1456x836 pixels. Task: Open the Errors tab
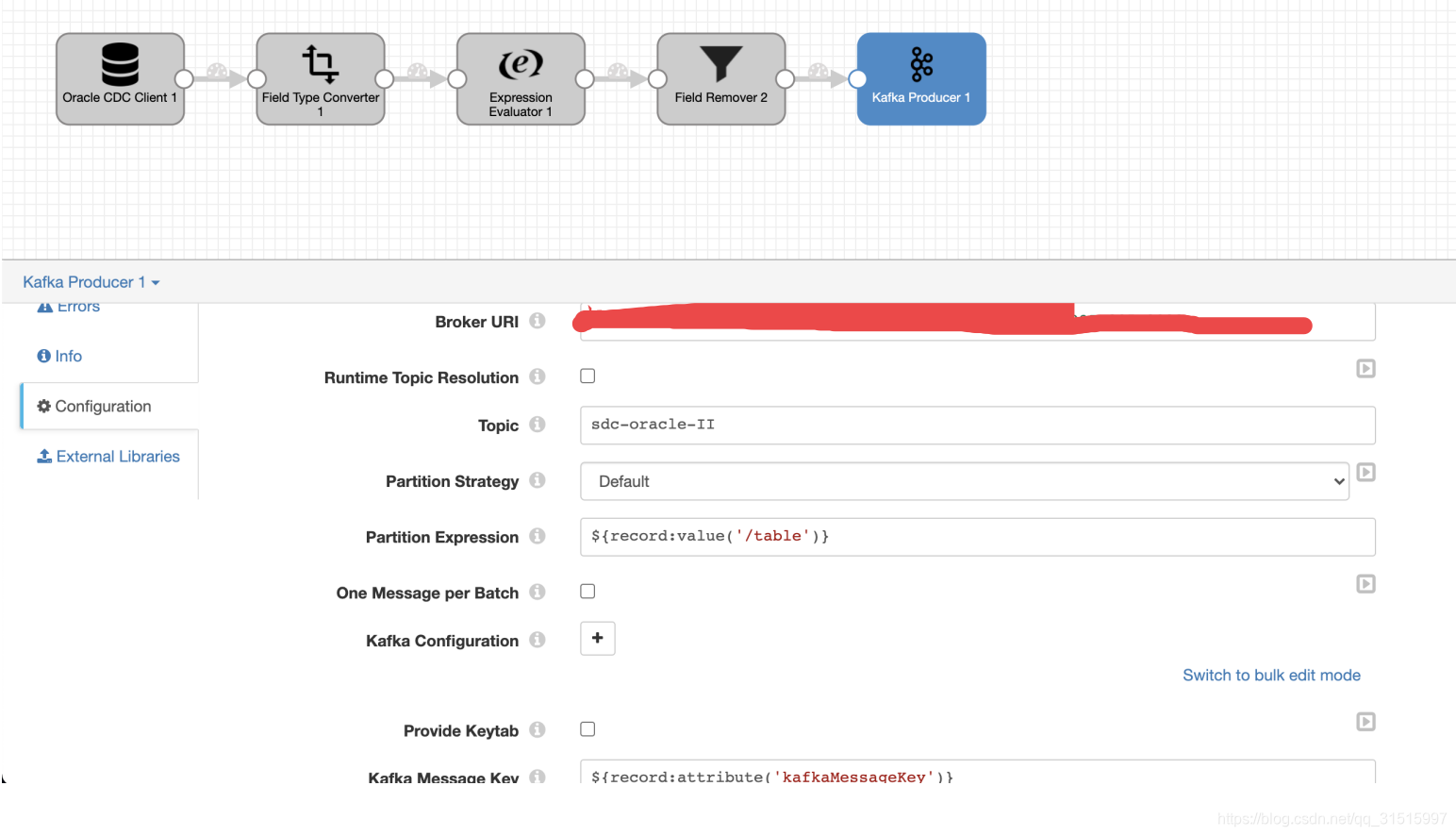(x=68, y=307)
